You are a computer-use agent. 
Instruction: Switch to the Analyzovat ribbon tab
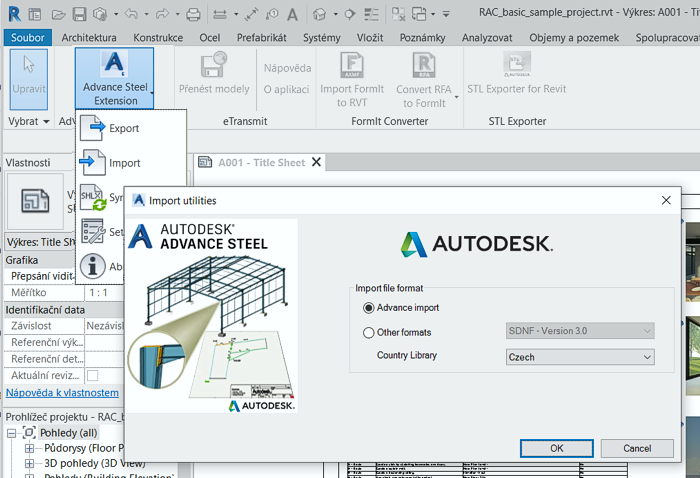(487, 38)
